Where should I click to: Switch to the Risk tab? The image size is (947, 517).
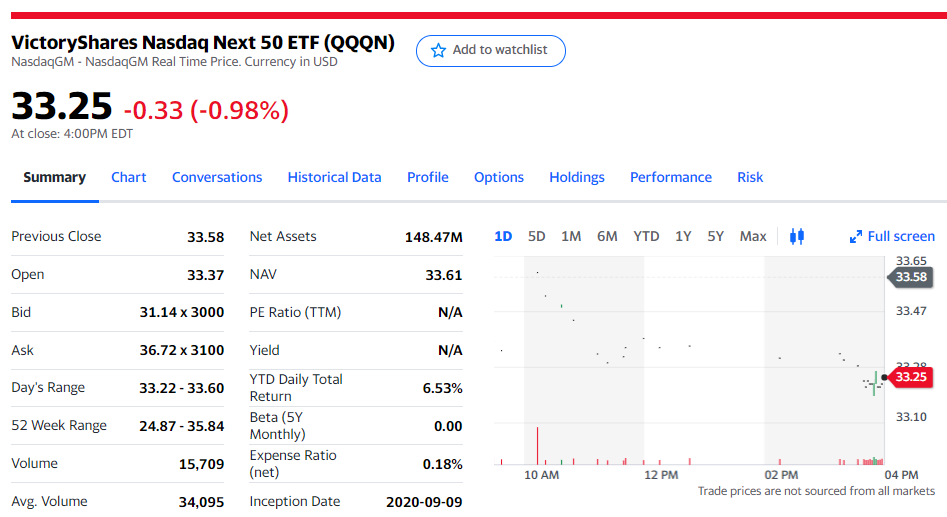[x=750, y=177]
